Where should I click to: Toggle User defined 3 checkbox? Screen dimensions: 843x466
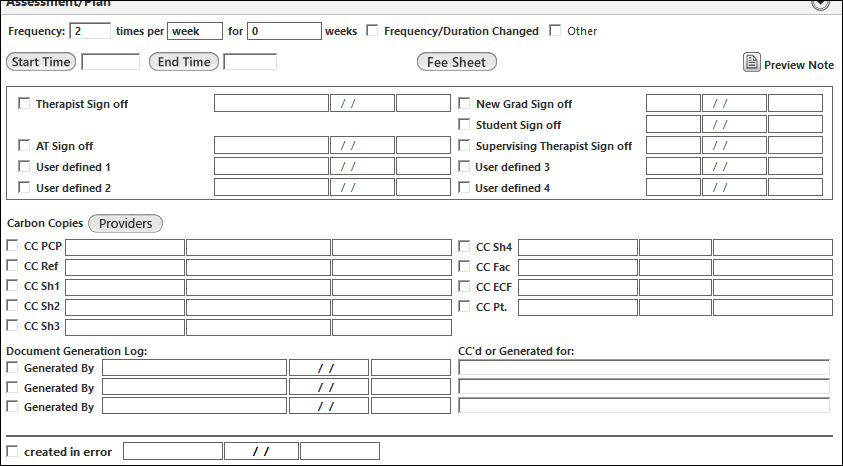pos(464,166)
